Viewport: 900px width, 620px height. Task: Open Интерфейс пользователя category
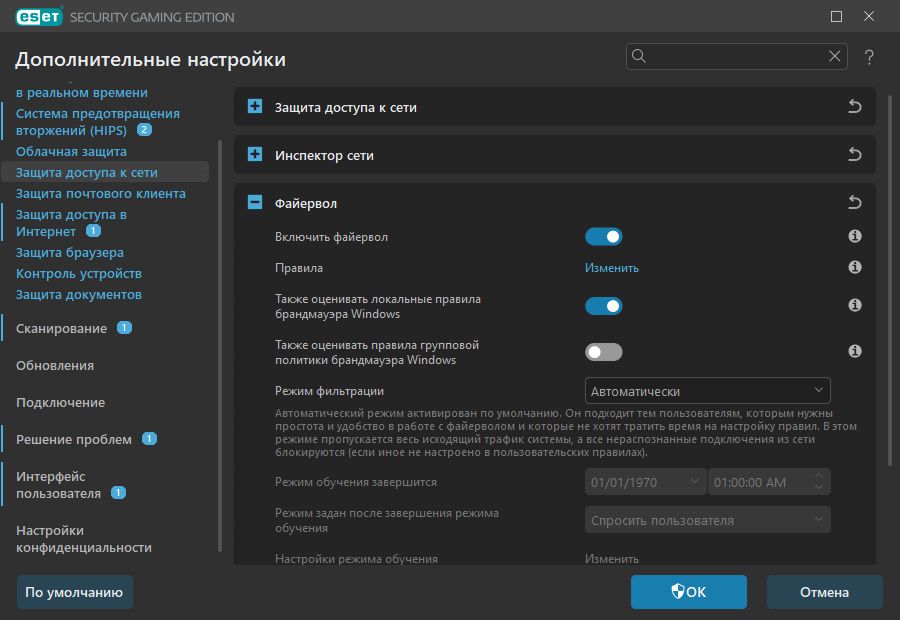[x=59, y=485]
